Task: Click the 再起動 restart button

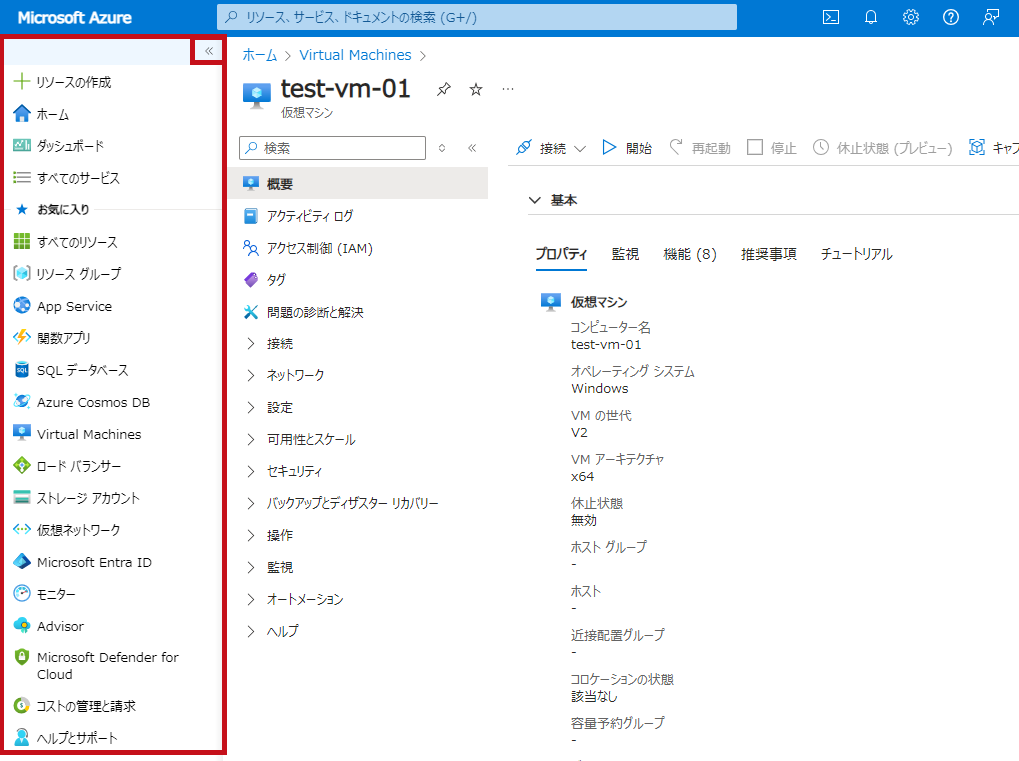Action: click(700, 148)
